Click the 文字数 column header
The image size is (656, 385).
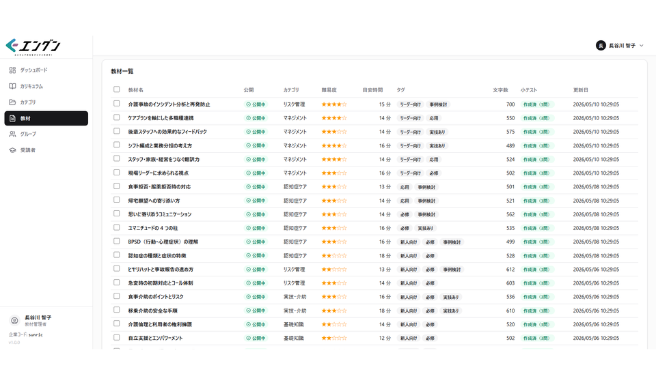(x=500, y=90)
